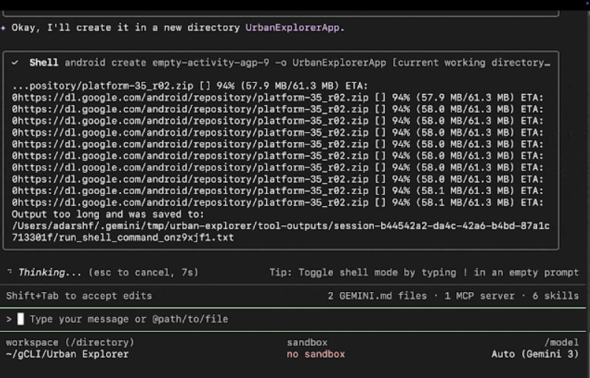Click the tip about toggling shell mode

(x=424, y=272)
